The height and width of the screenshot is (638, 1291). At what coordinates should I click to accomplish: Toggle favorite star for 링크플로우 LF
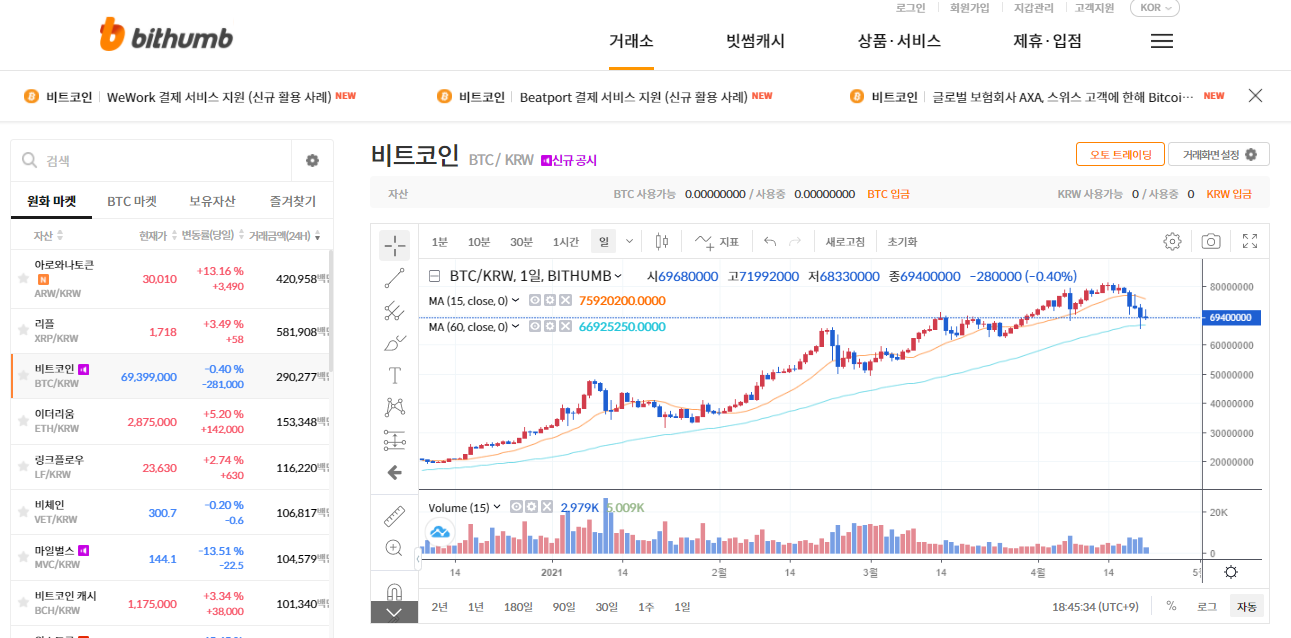click(23, 467)
